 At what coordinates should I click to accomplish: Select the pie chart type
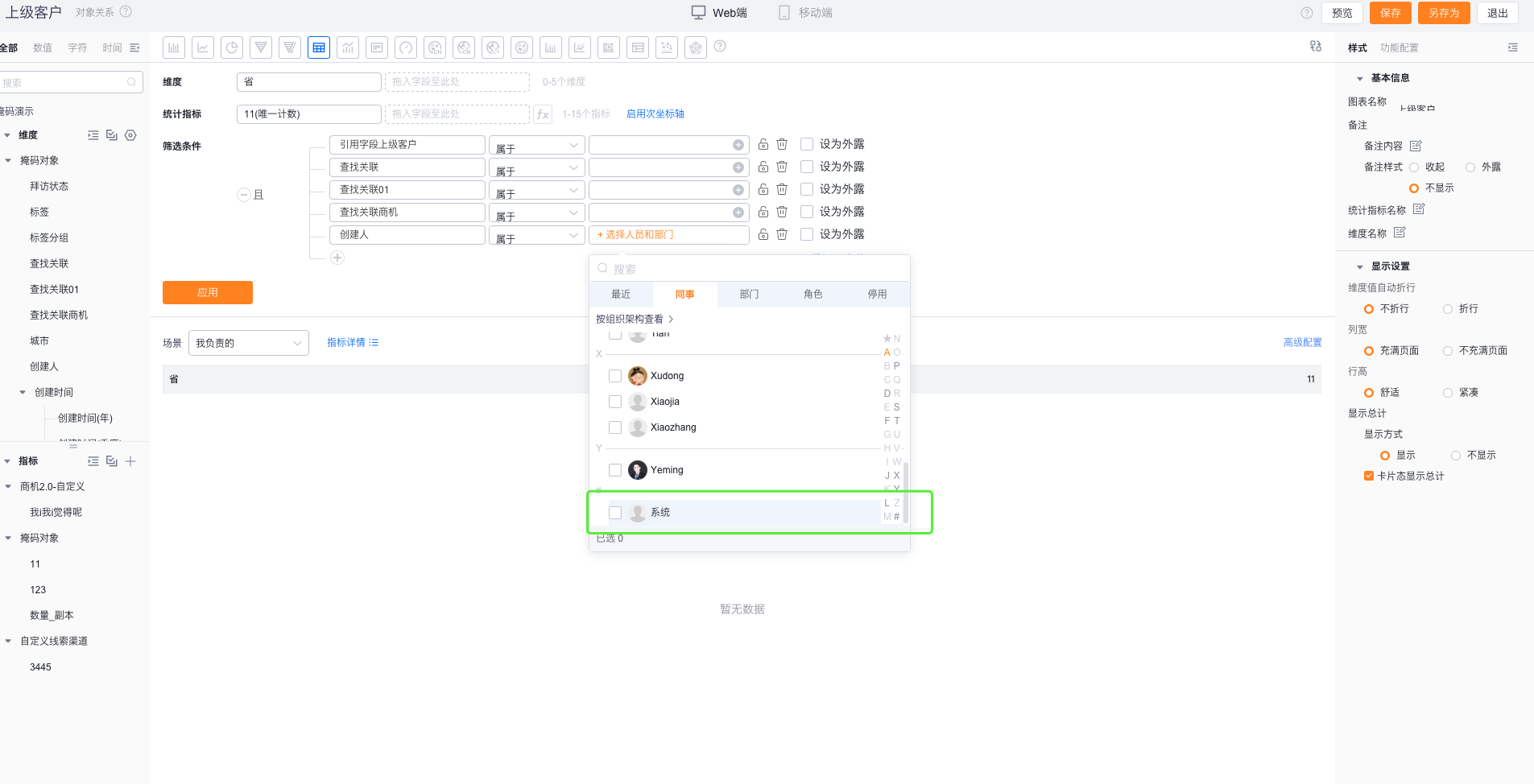232,47
